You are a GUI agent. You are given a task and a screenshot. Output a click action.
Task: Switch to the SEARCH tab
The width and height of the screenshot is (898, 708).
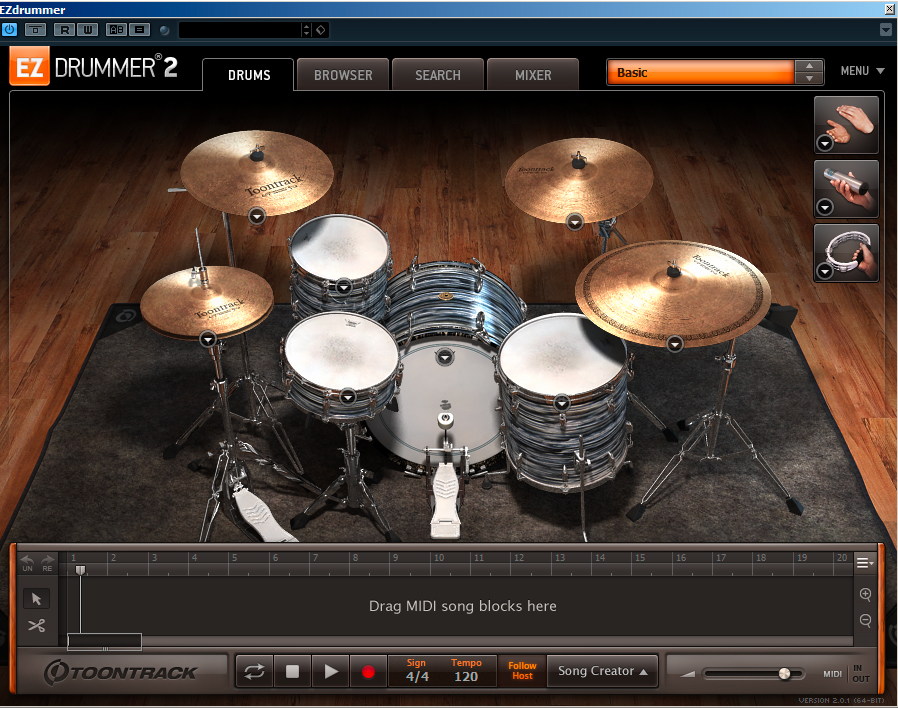pos(438,75)
